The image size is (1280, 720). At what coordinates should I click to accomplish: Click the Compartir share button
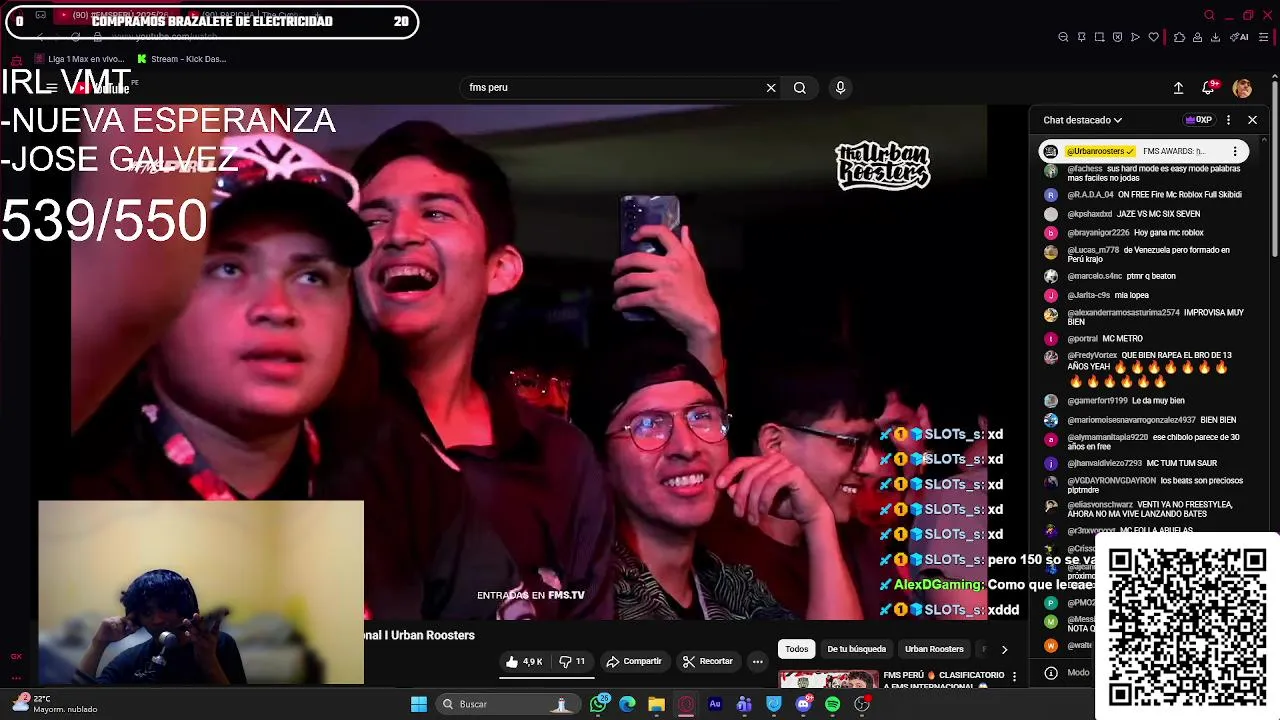634,662
